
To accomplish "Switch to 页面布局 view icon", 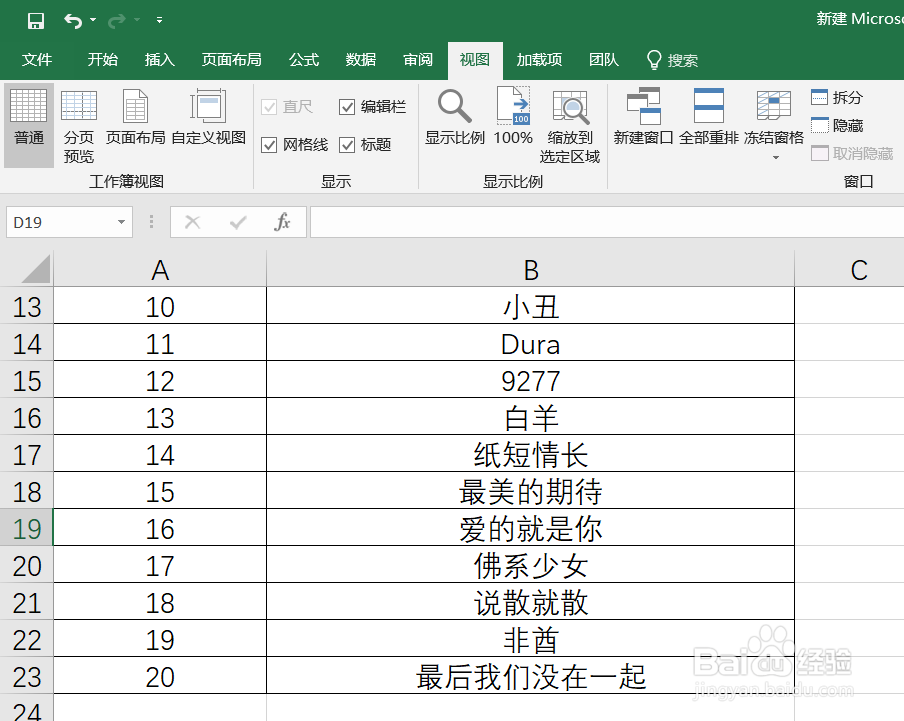I will point(135,118).
